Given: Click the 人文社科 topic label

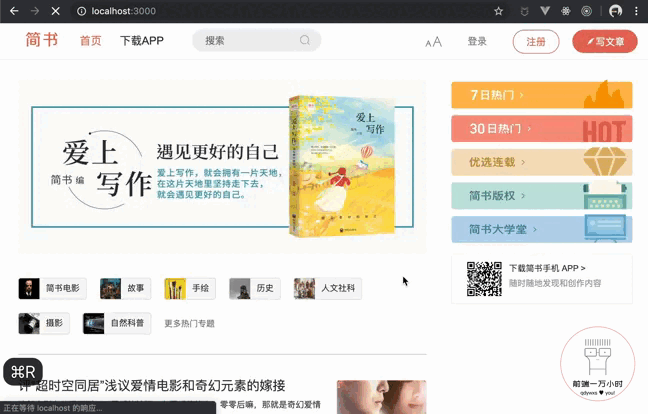Looking at the screenshot, I should point(338,288).
